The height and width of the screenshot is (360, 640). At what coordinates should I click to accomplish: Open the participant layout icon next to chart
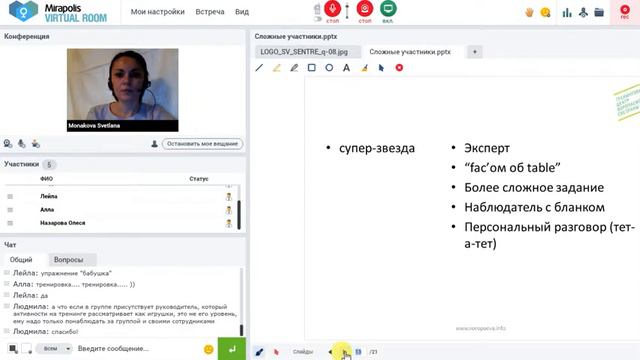583,13
